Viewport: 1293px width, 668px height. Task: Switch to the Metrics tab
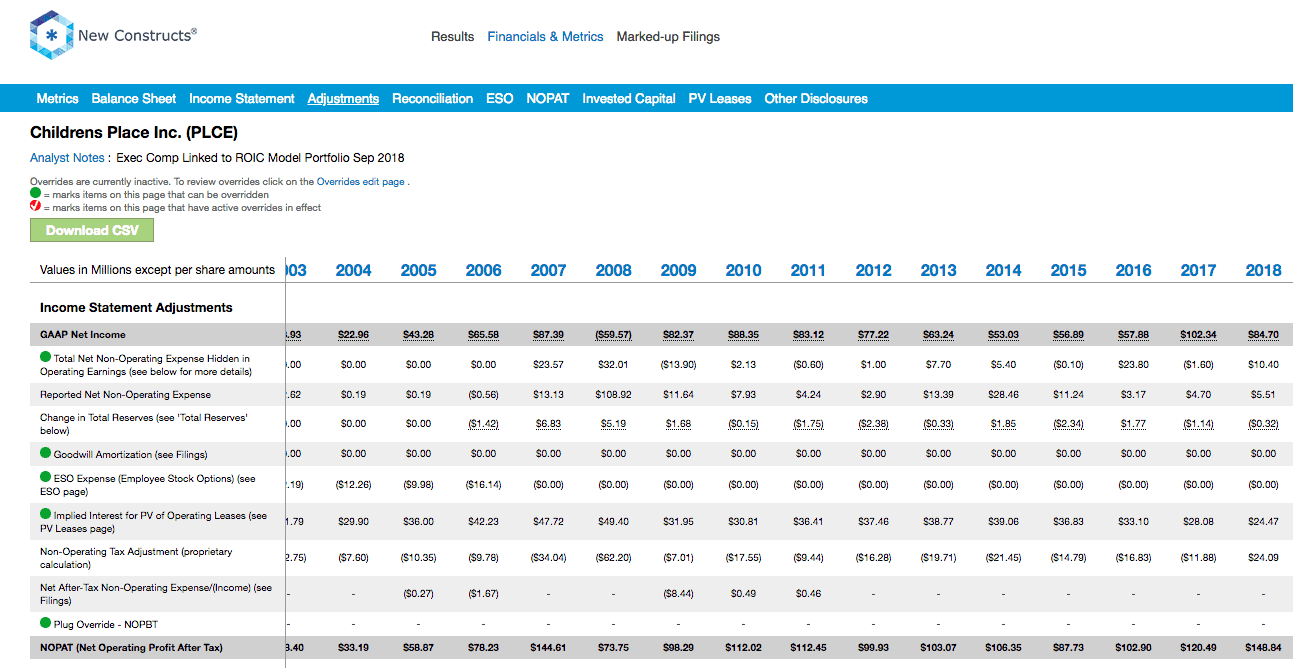point(57,98)
